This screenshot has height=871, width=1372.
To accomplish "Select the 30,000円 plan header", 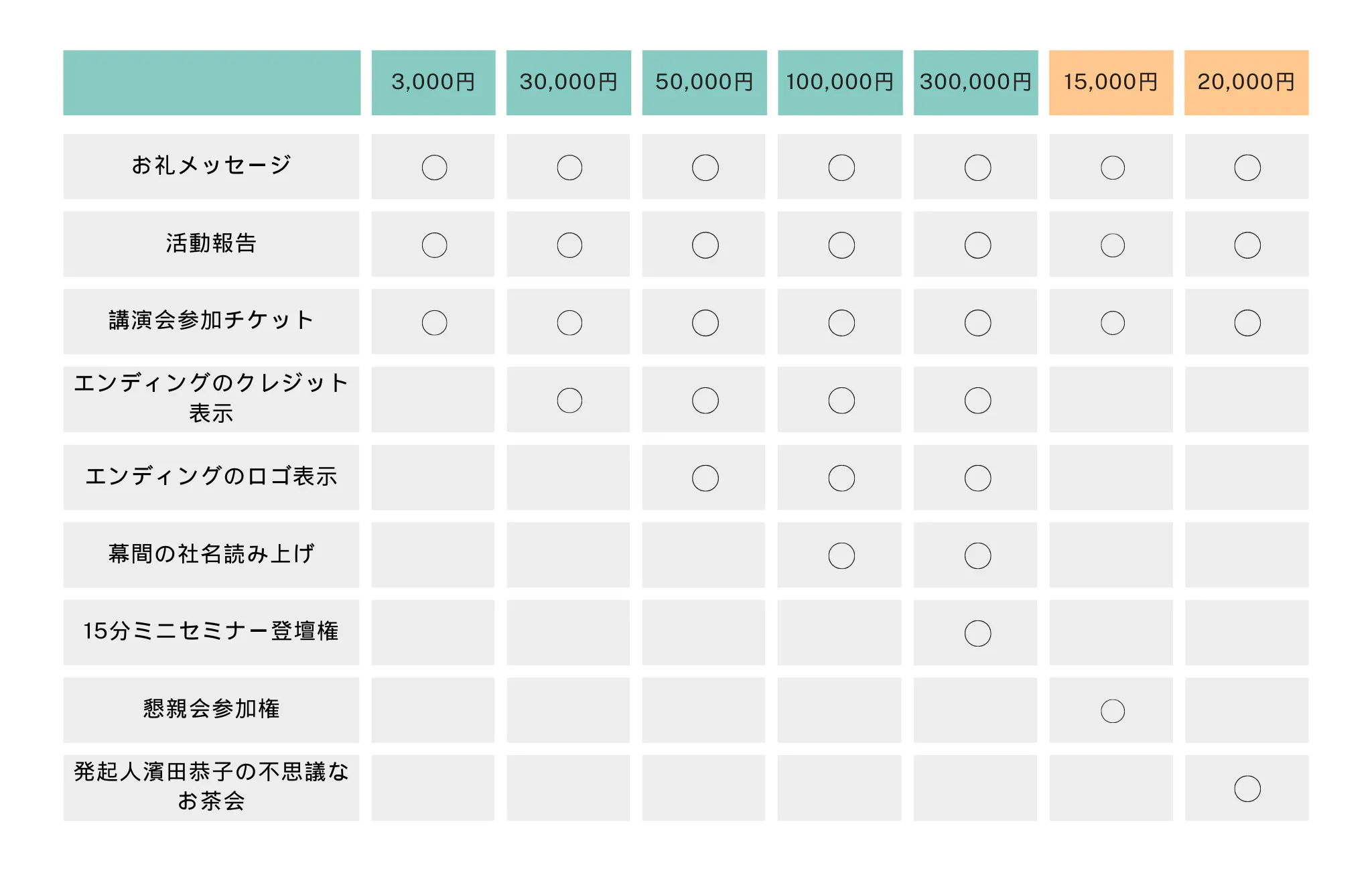I will pos(568,82).
